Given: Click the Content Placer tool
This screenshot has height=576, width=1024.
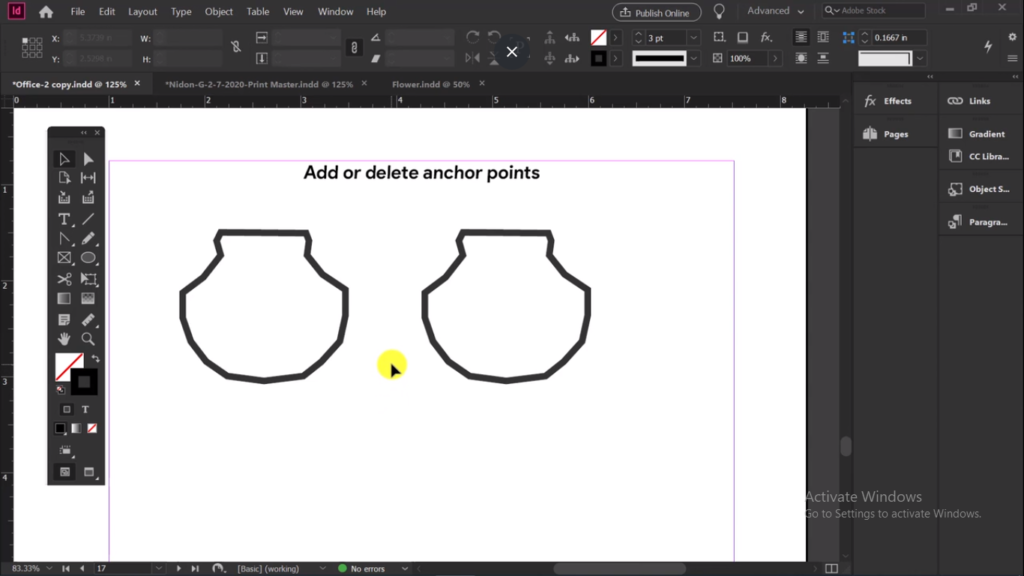Looking at the screenshot, I should [88, 197].
